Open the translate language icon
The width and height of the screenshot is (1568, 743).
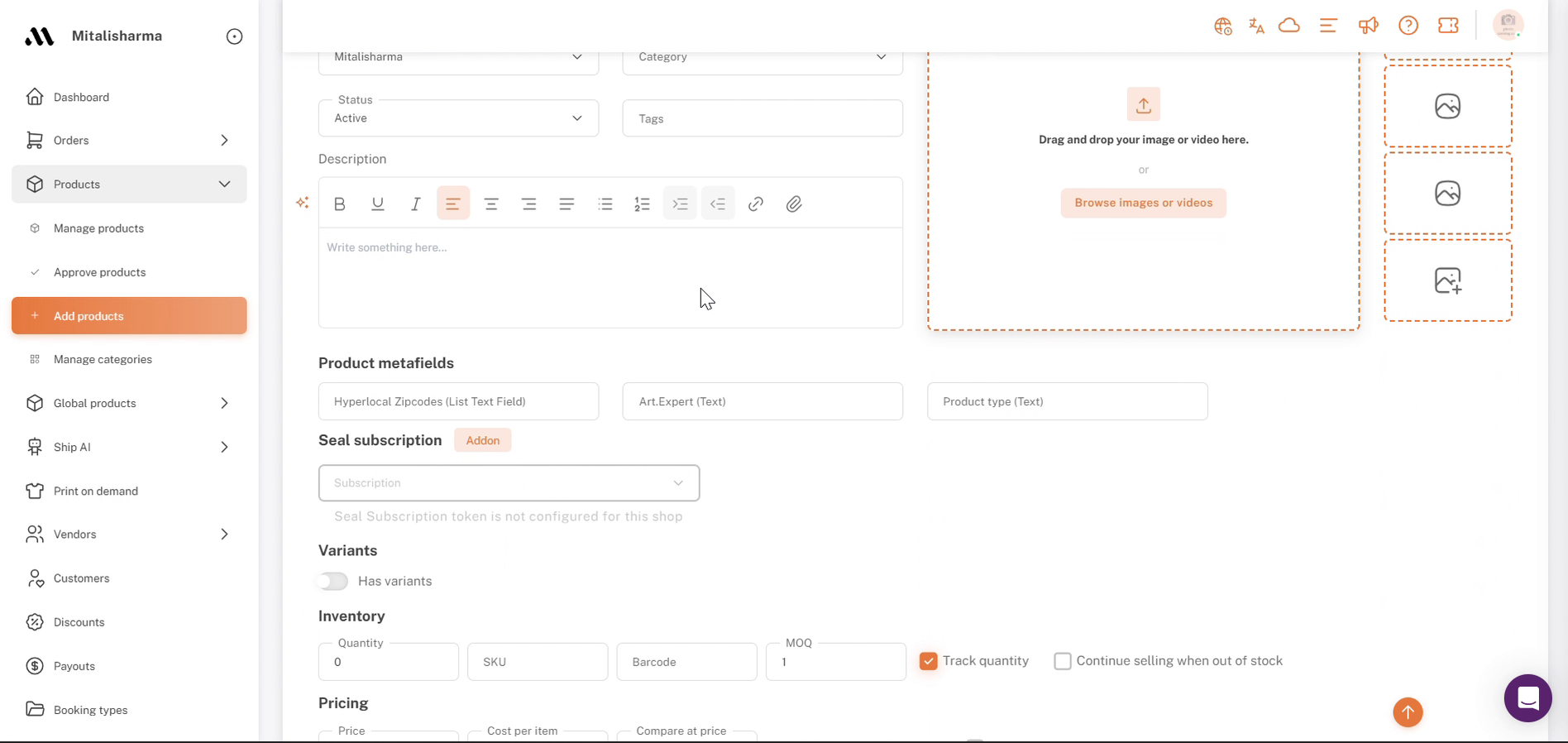[1256, 26]
